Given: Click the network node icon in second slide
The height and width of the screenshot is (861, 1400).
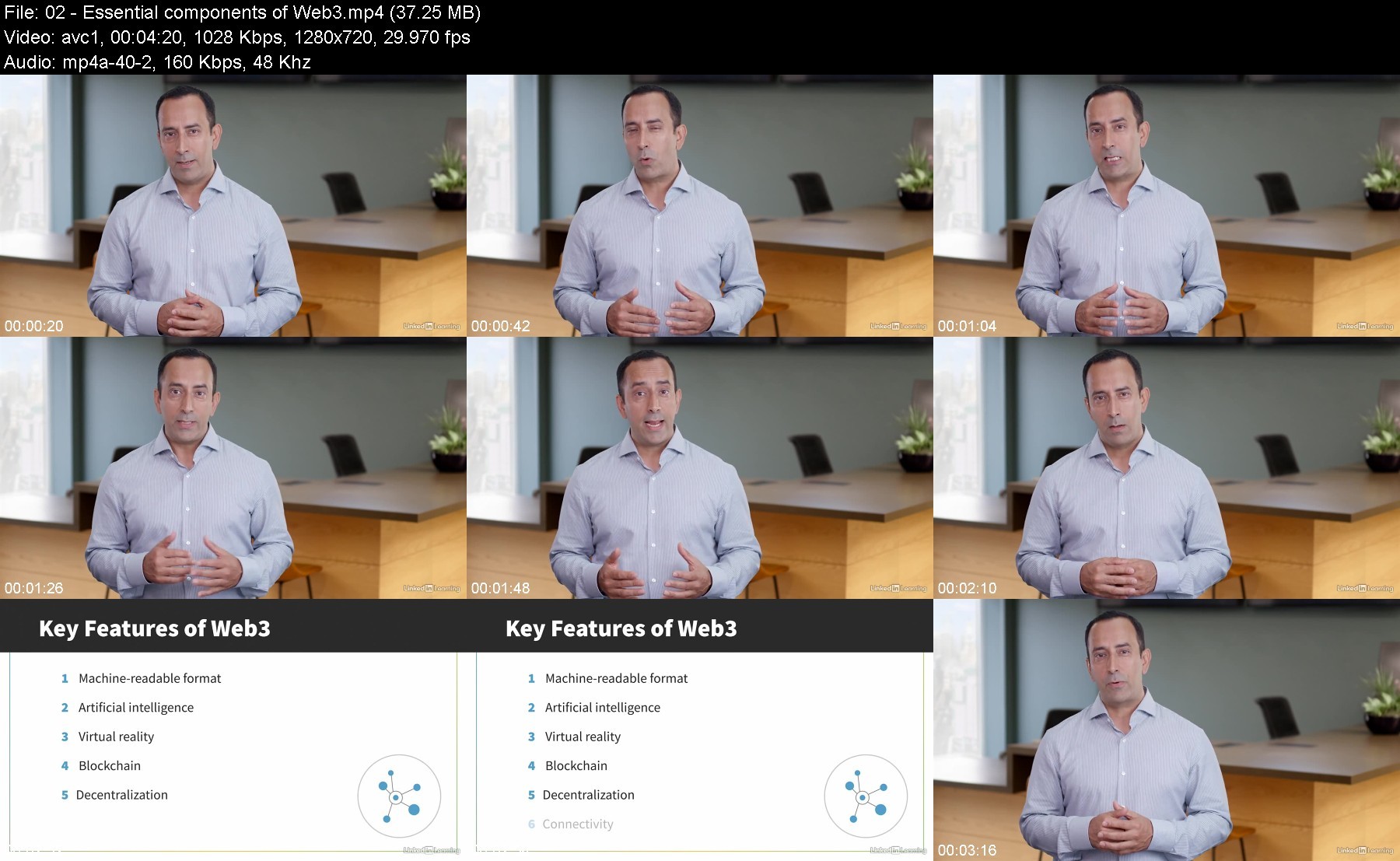Looking at the screenshot, I should [866, 796].
